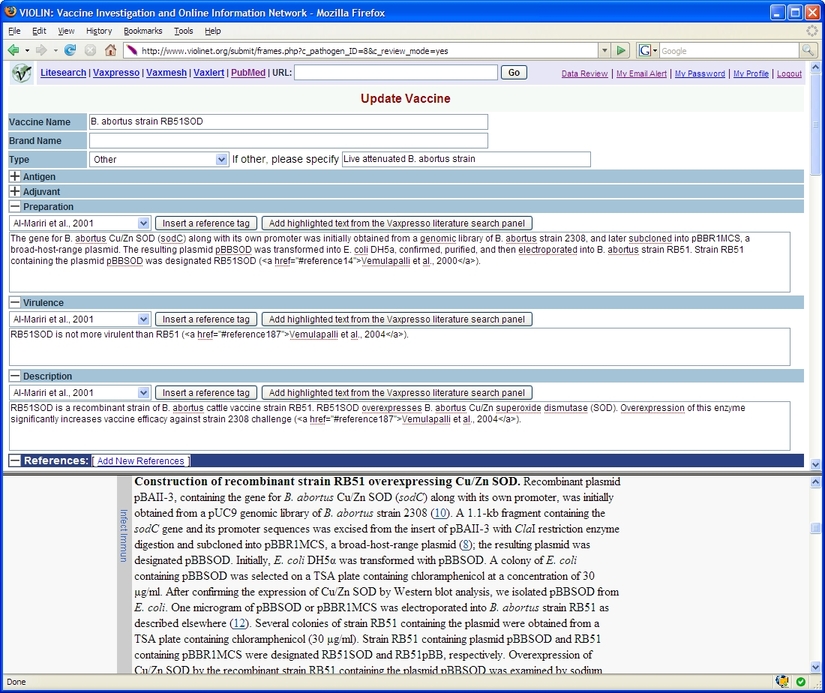This screenshot has height=693, width=825.
Task: Open citation link 8 in the article
Action: click(x=465, y=545)
